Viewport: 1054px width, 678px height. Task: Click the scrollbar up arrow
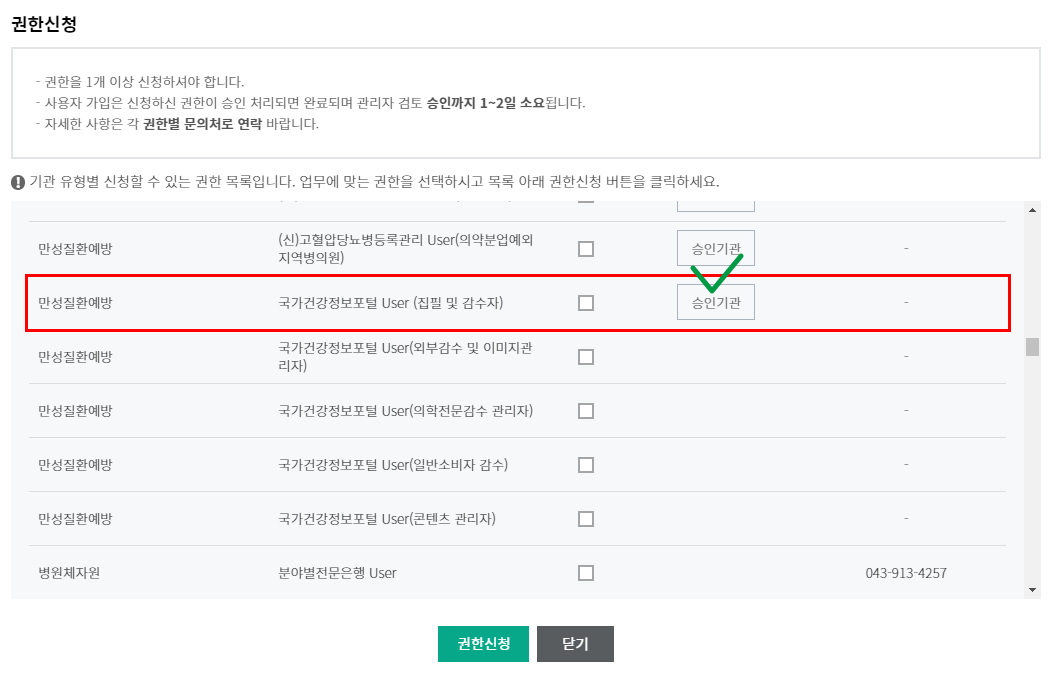tap(1032, 210)
